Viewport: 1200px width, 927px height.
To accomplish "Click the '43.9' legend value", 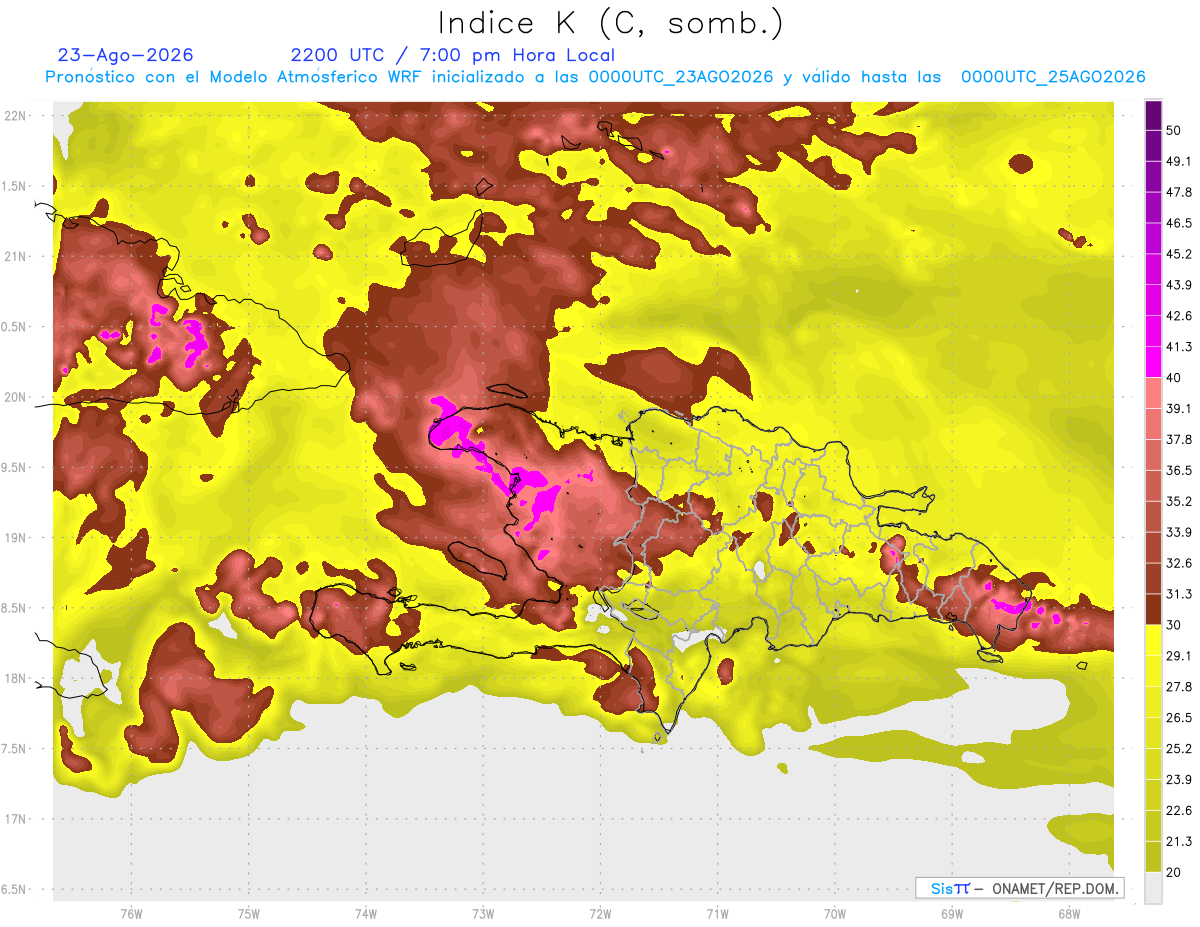I will coord(1179,285).
